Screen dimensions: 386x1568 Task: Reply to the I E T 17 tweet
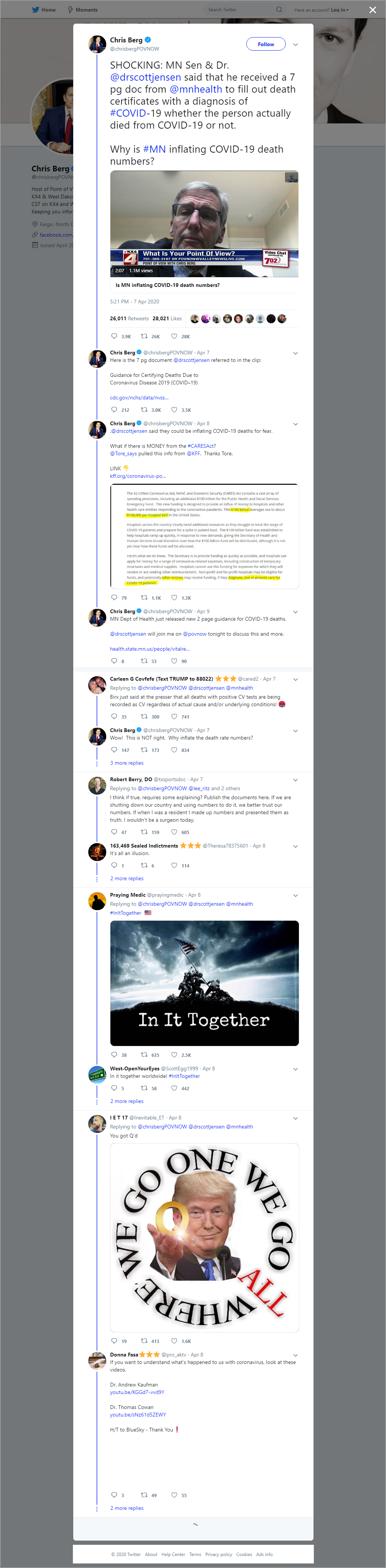114,1341
